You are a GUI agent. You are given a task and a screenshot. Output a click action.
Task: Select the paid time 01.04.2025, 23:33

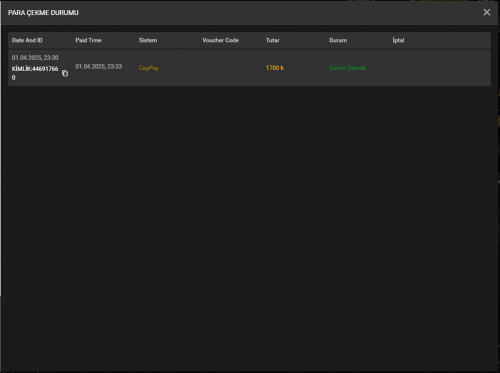[99, 67]
